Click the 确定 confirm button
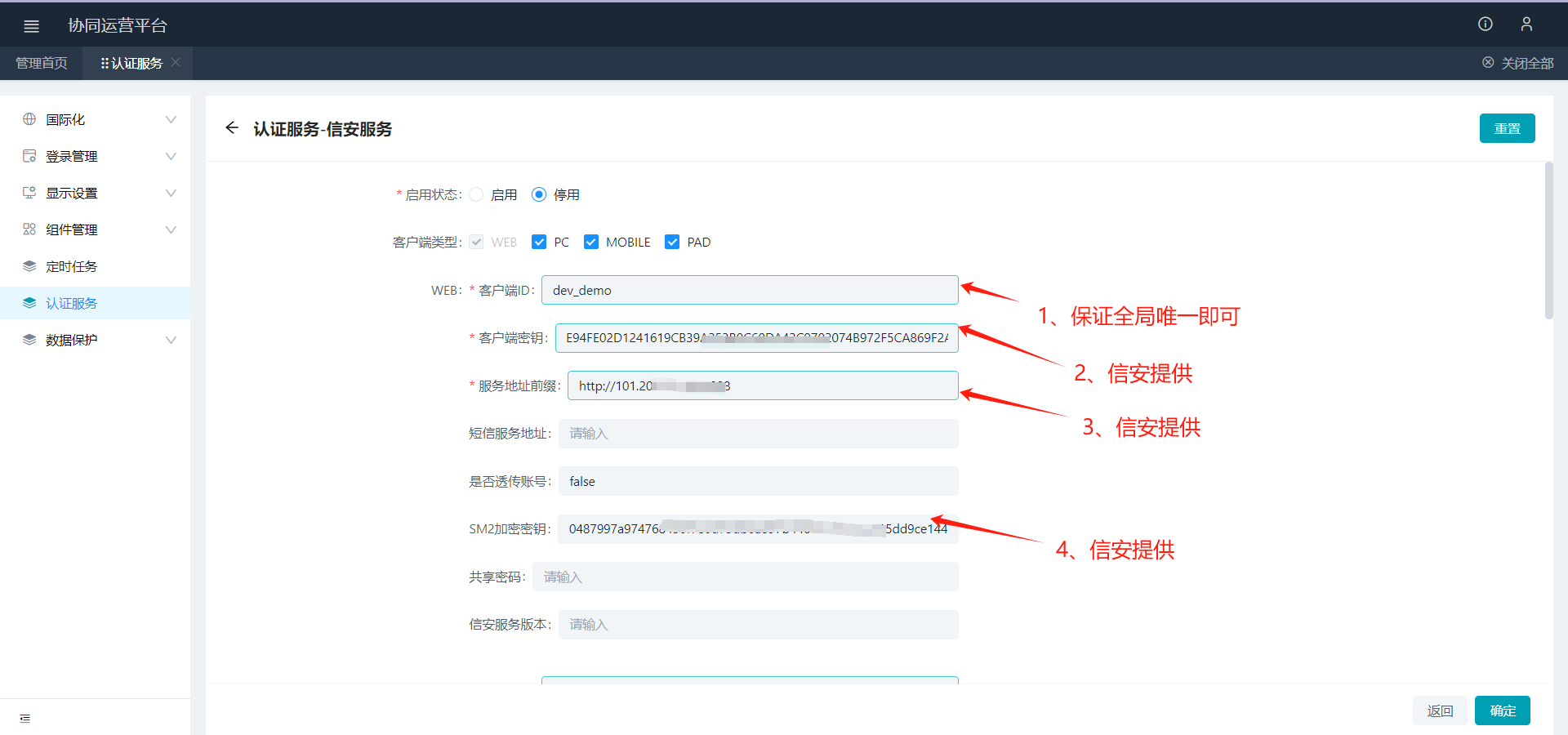Image resolution: width=1568 pixels, height=735 pixels. (x=1502, y=710)
